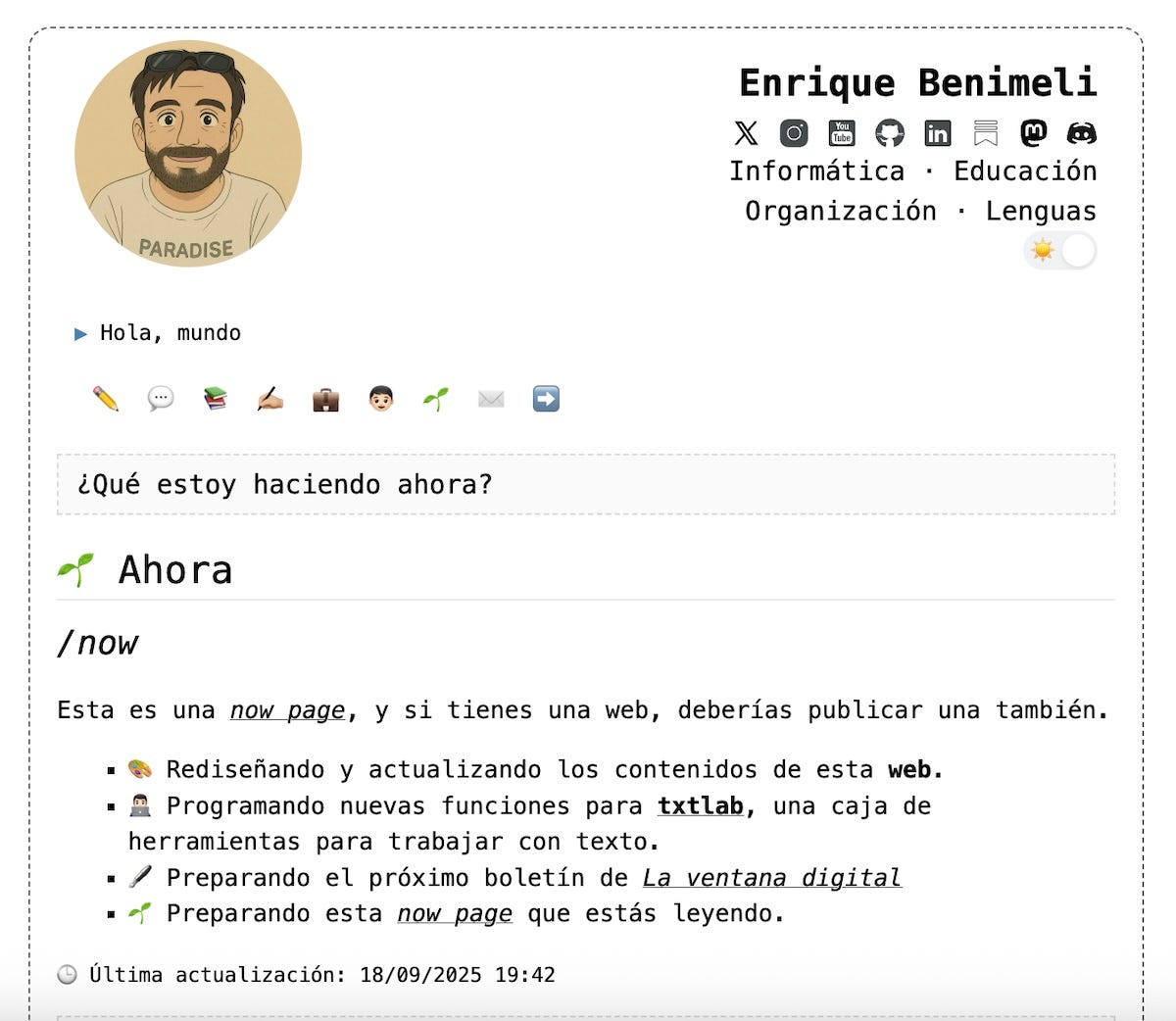Image resolution: width=1176 pixels, height=1021 pixels.
Task: Click the technologist emoji beside 'Programando'
Action: pyautogui.click(x=140, y=805)
